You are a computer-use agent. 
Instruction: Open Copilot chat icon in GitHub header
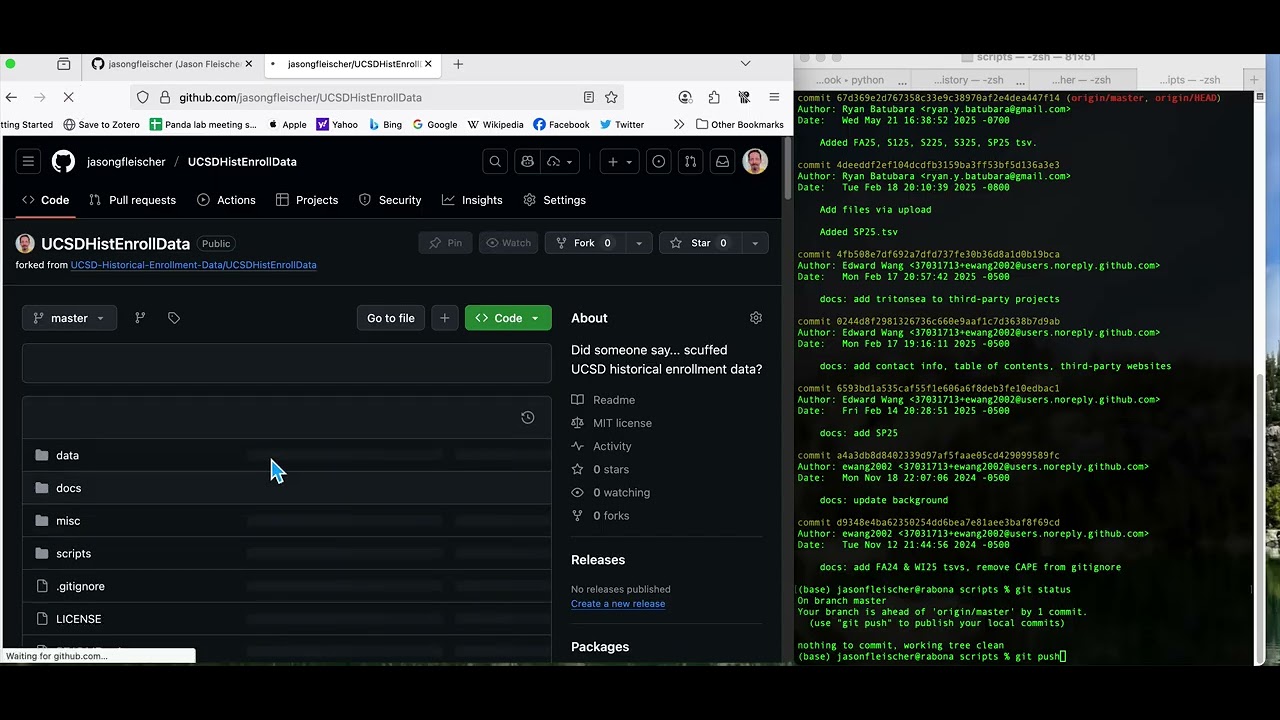point(527,161)
